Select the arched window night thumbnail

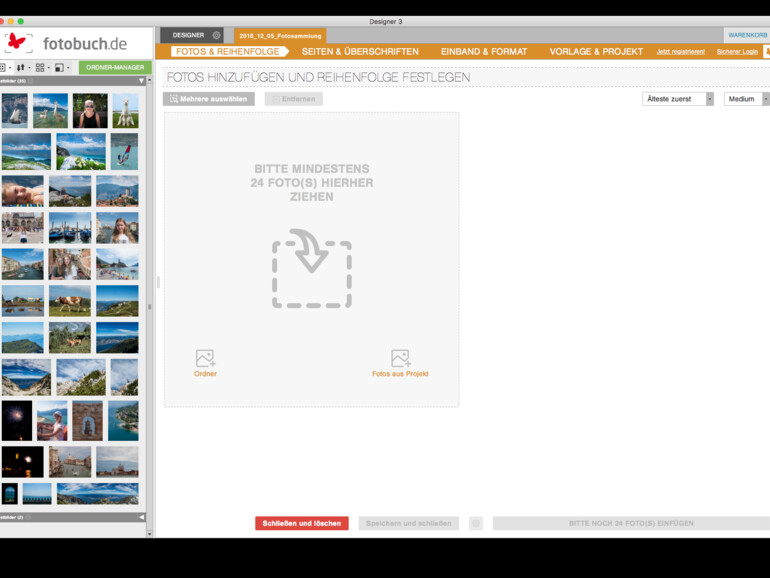[x=10, y=494]
